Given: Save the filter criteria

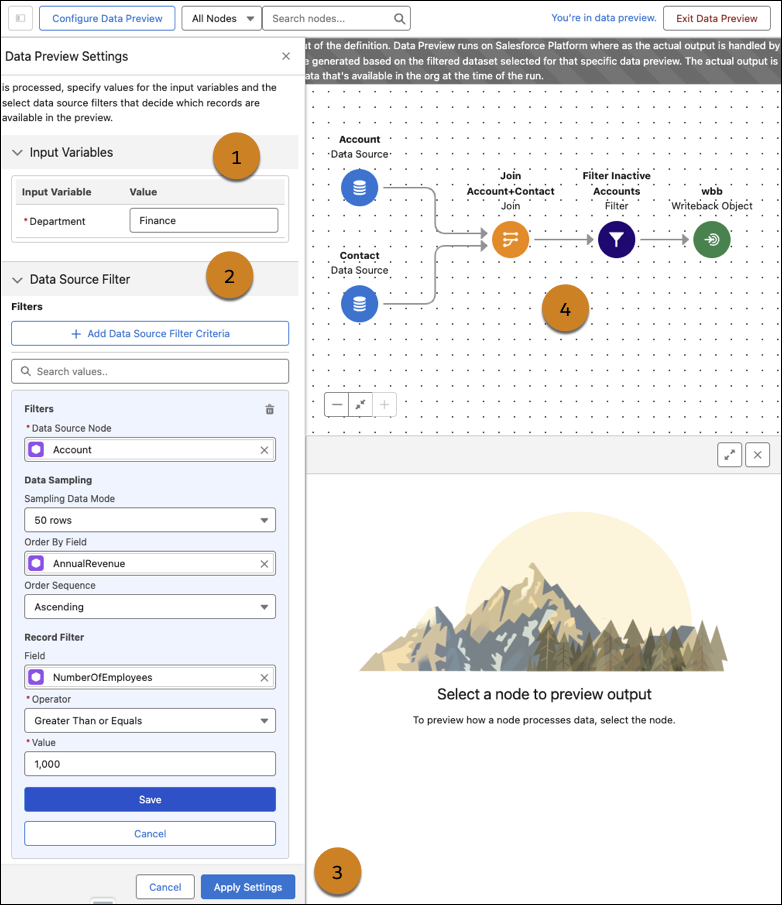Looking at the screenshot, I should point(150,799).
